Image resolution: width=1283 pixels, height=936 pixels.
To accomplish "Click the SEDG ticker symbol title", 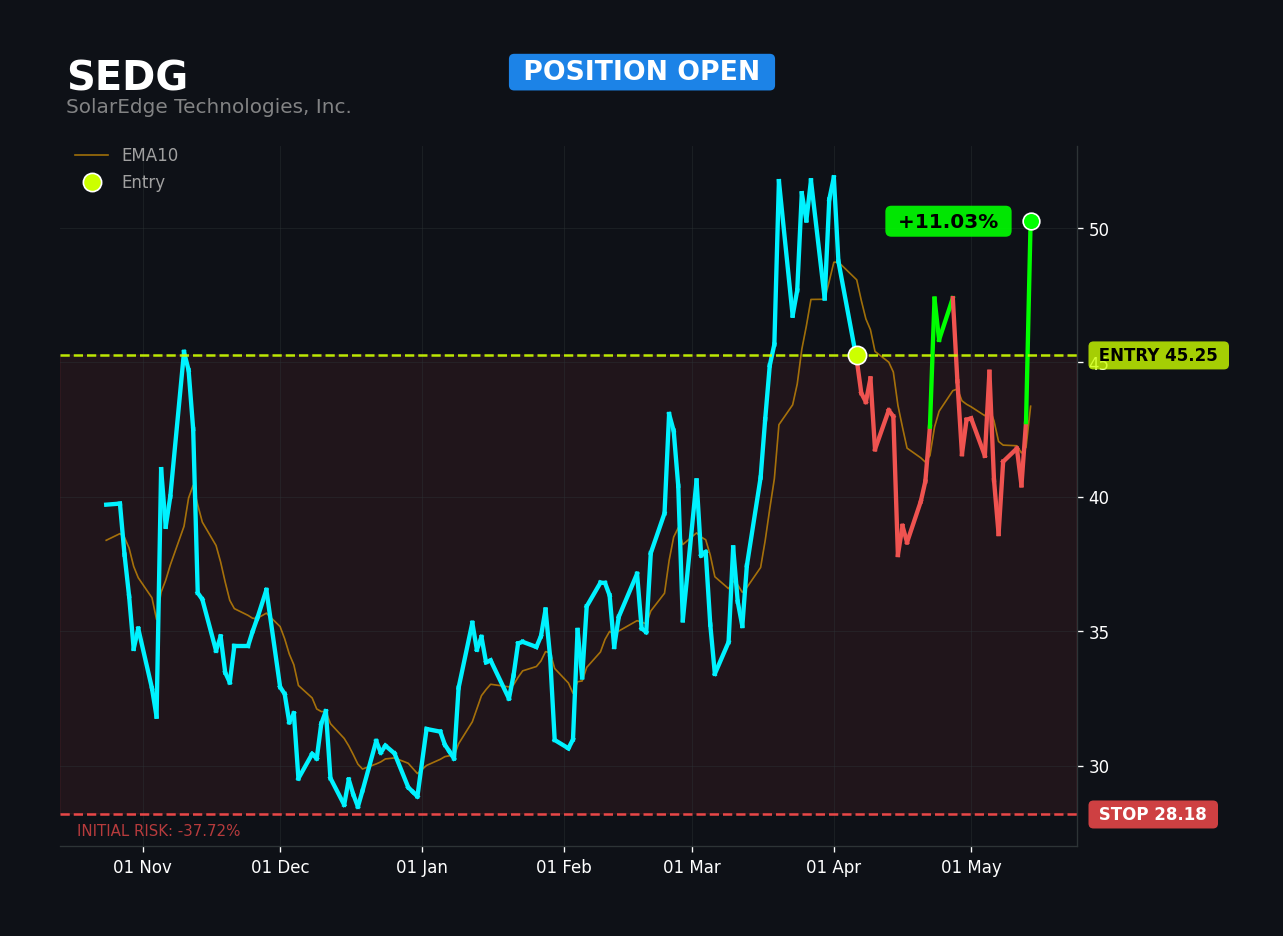I will (127, 77).
